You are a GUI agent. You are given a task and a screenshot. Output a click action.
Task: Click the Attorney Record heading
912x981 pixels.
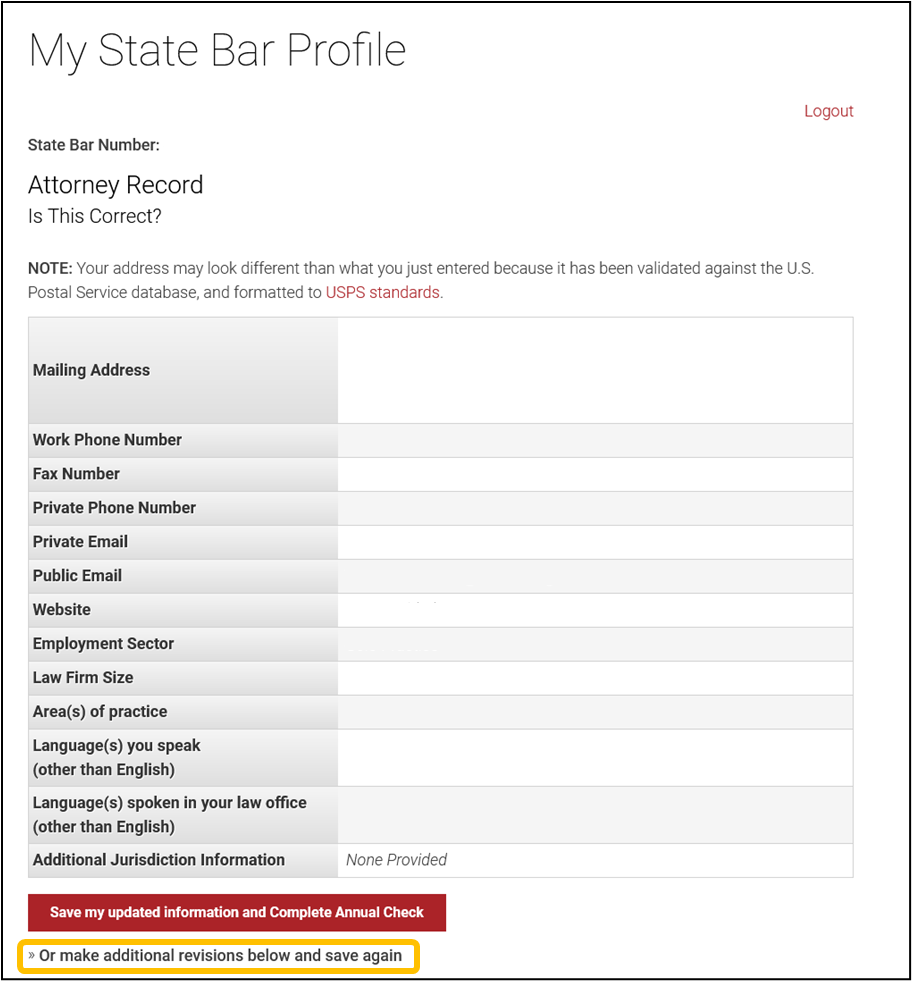115,185
